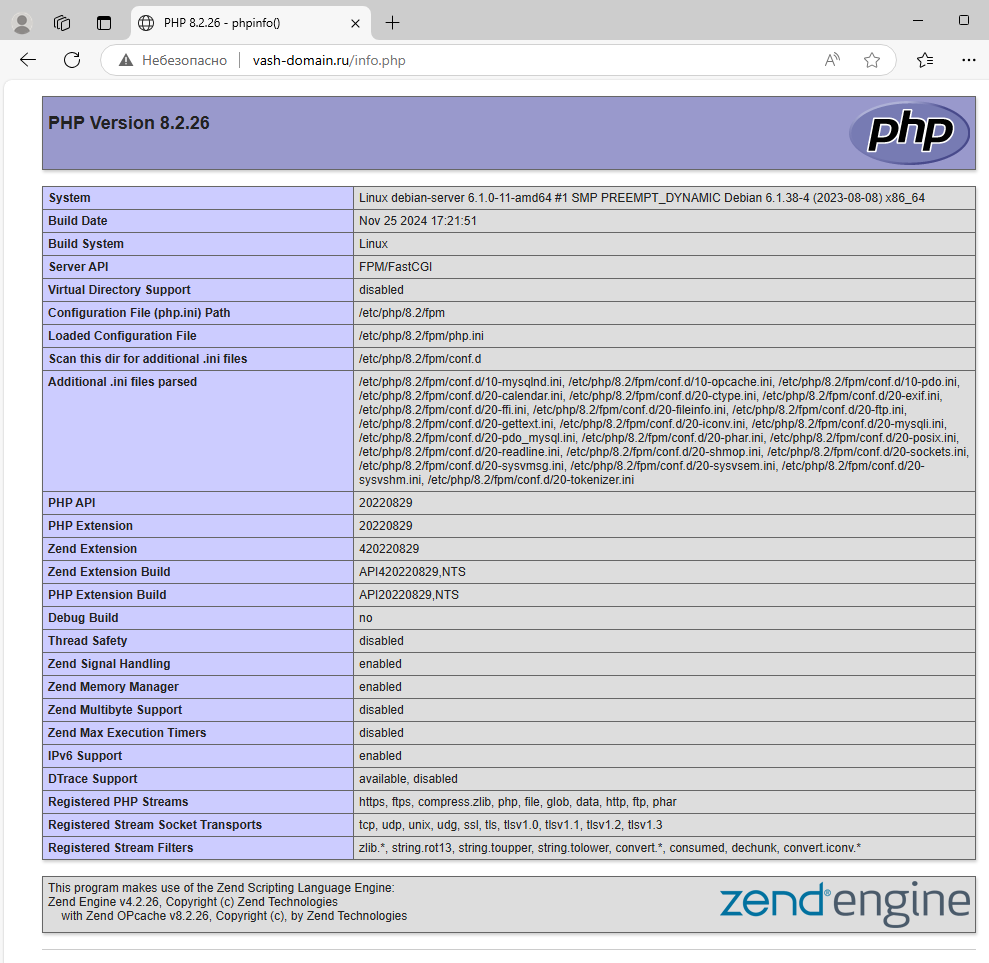Click the PHP logo image
Image resolution: width=989 pixels, height=963 pixels.
(909, 133)
